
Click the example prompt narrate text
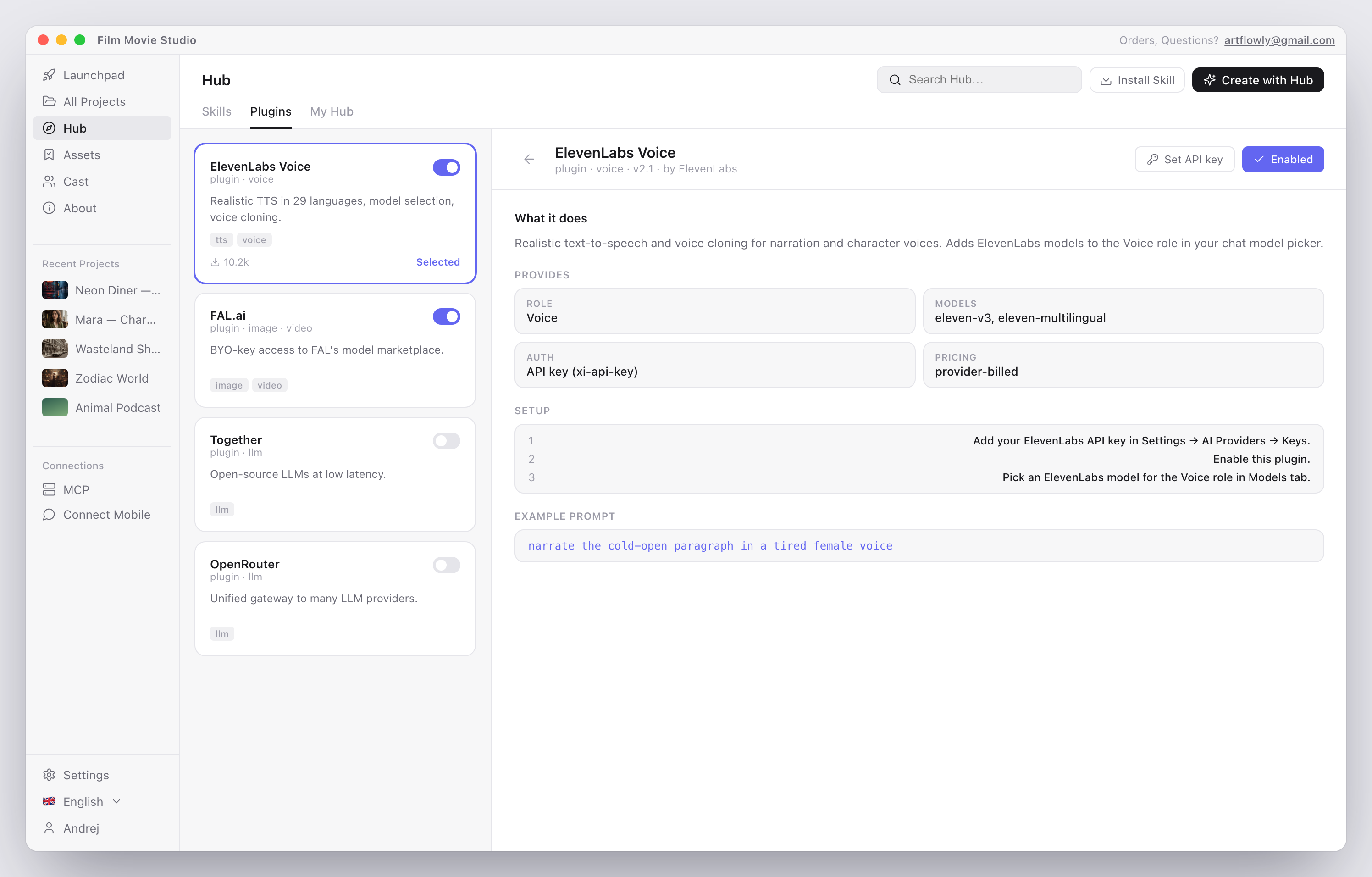pos(710,546)
